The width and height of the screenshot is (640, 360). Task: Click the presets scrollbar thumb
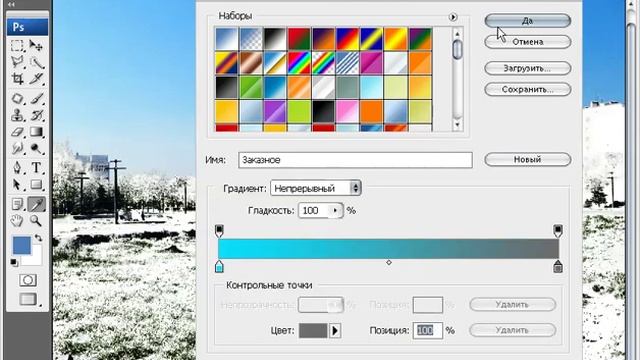pos(457,49)
